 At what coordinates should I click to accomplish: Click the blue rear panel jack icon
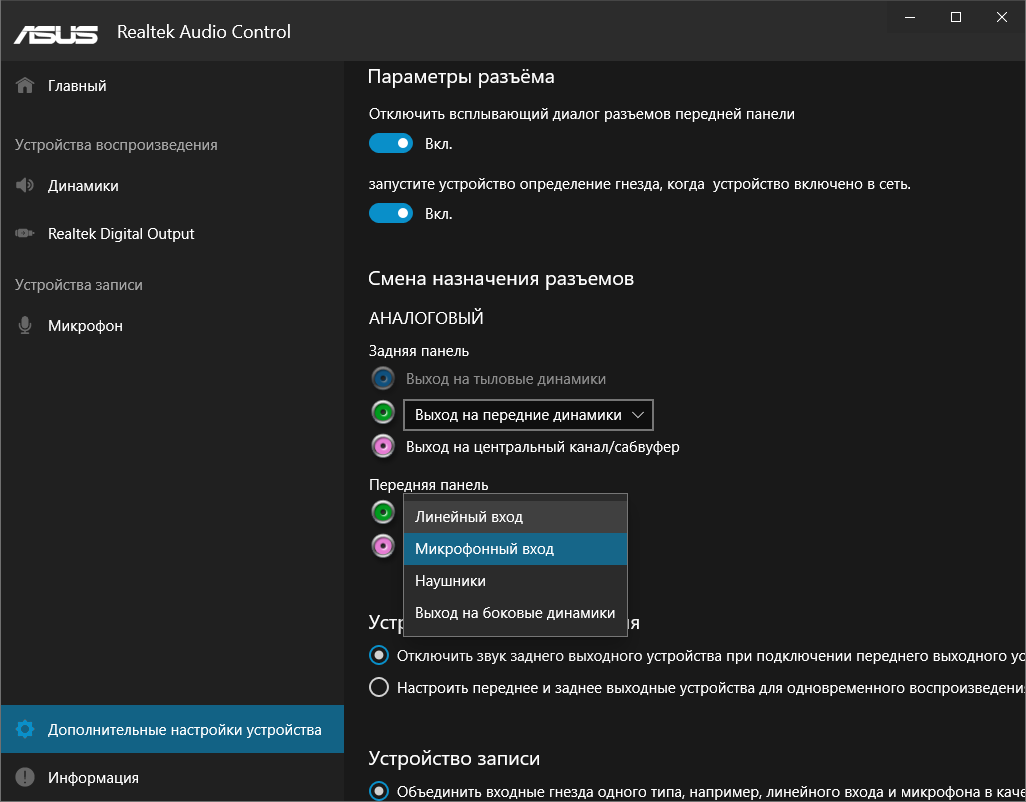point(383,379)
